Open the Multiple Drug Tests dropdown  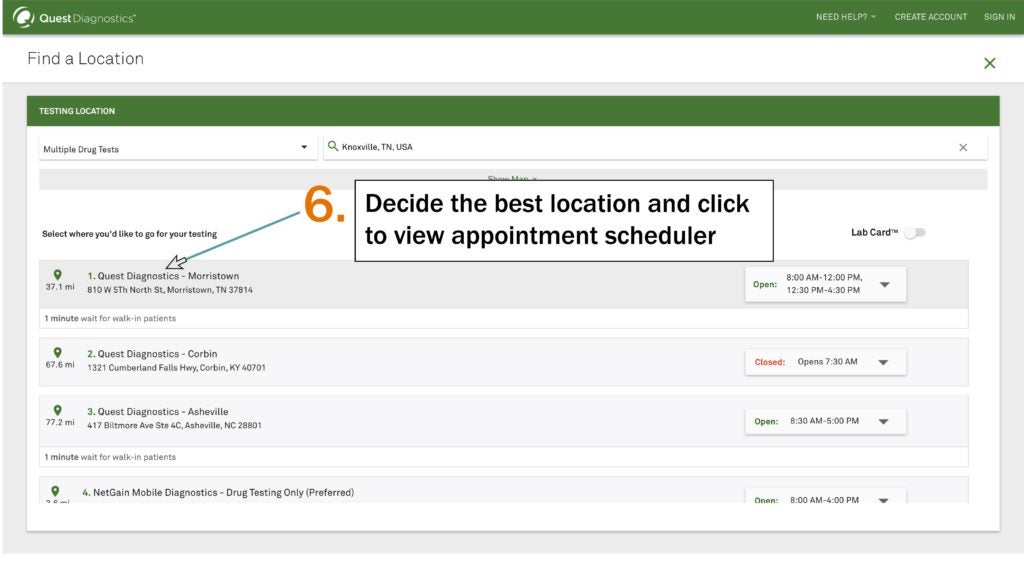point(177,148)
